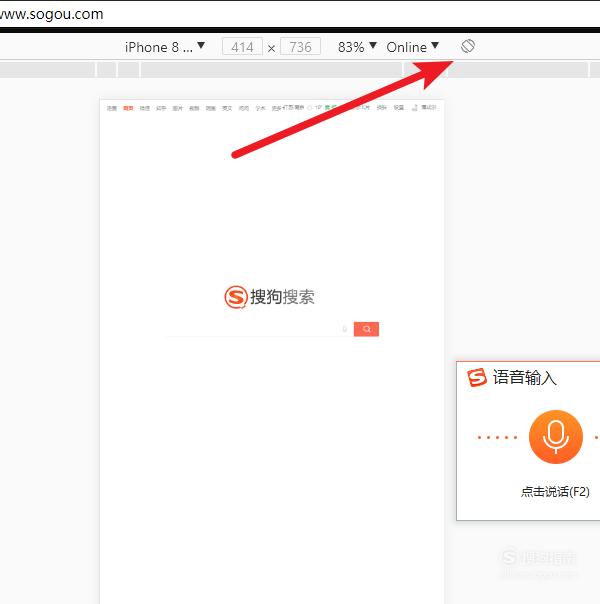Click the 414 width input field
The height and width of the screenshot is (604, 600).
click(x=242, y=47)
